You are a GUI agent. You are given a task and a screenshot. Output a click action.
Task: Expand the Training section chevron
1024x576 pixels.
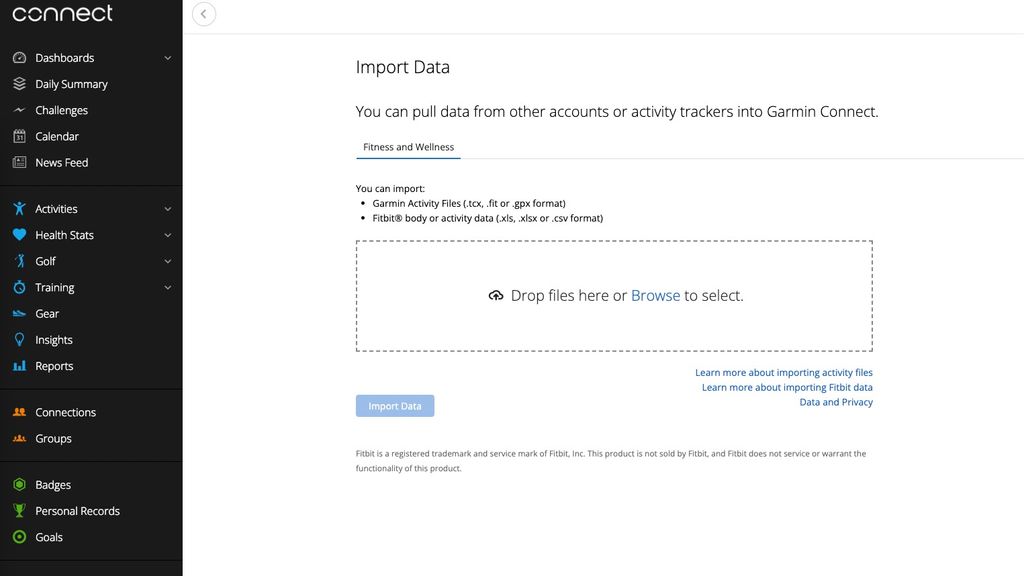pyautogui.click(x=167, y=287)
